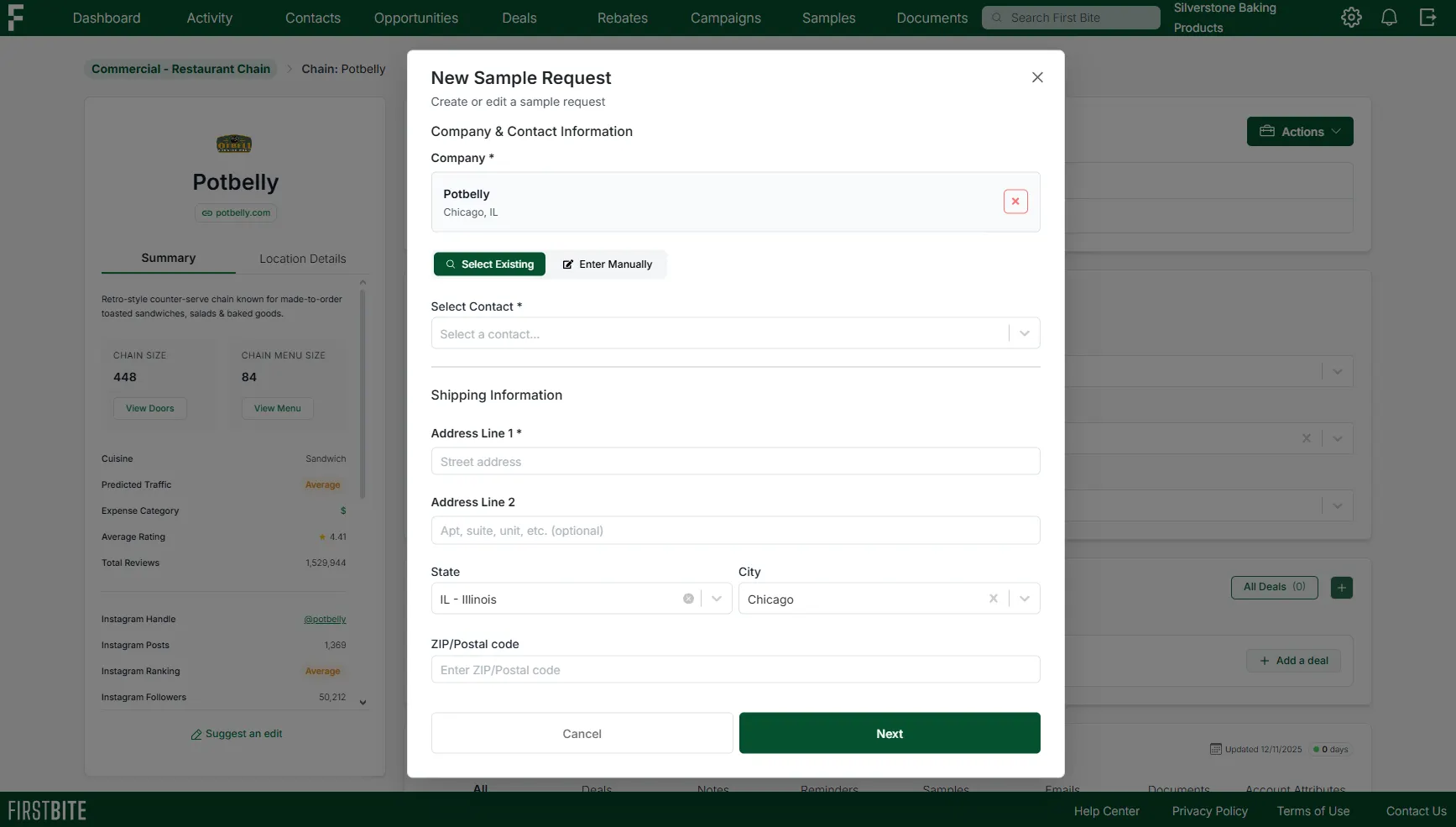Screen dimensions: 1456x827
Task: Navigate to Rebates
Action: click(623, 18)
